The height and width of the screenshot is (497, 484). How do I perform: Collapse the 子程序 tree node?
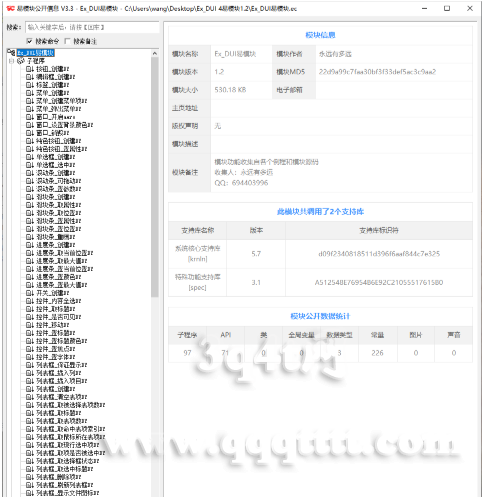point(11,61)
